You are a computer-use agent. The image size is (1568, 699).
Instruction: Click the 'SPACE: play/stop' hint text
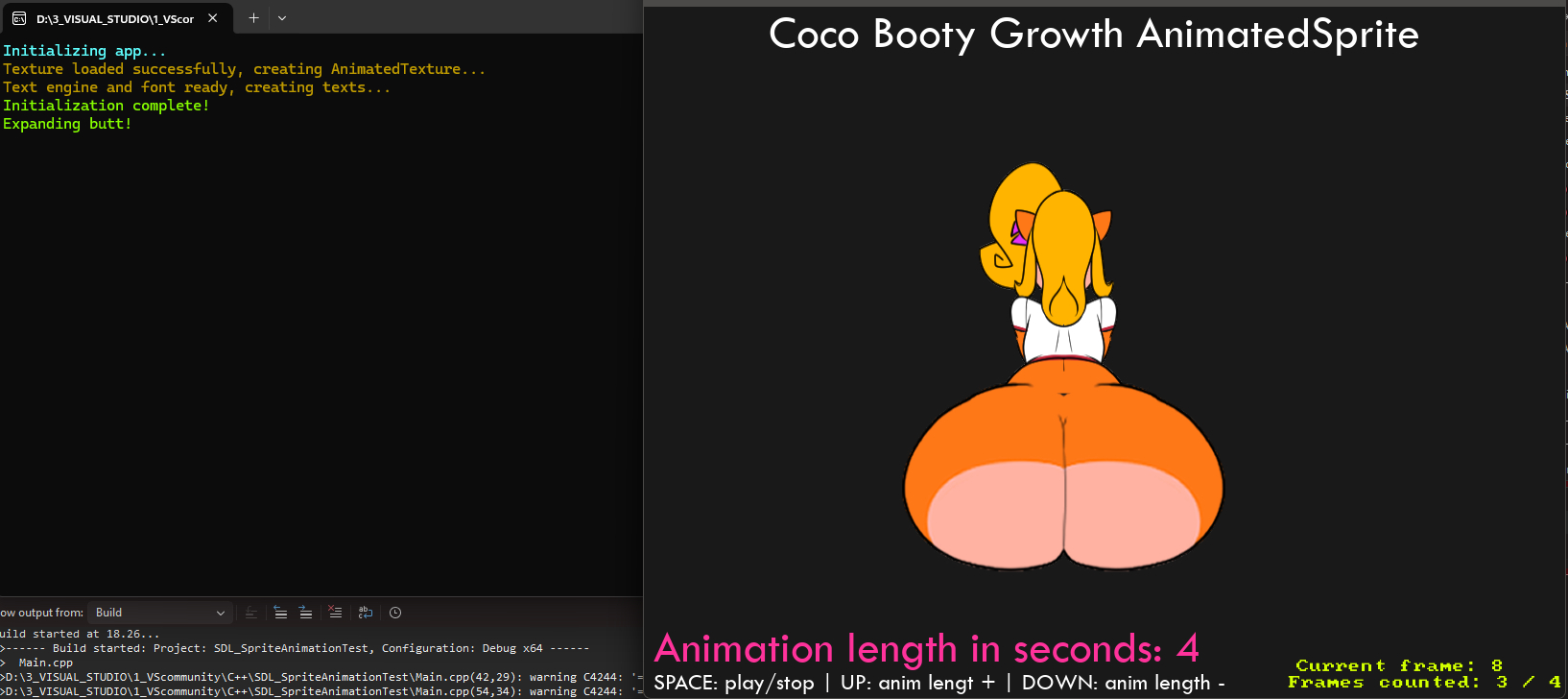click(x=734, y=684)
